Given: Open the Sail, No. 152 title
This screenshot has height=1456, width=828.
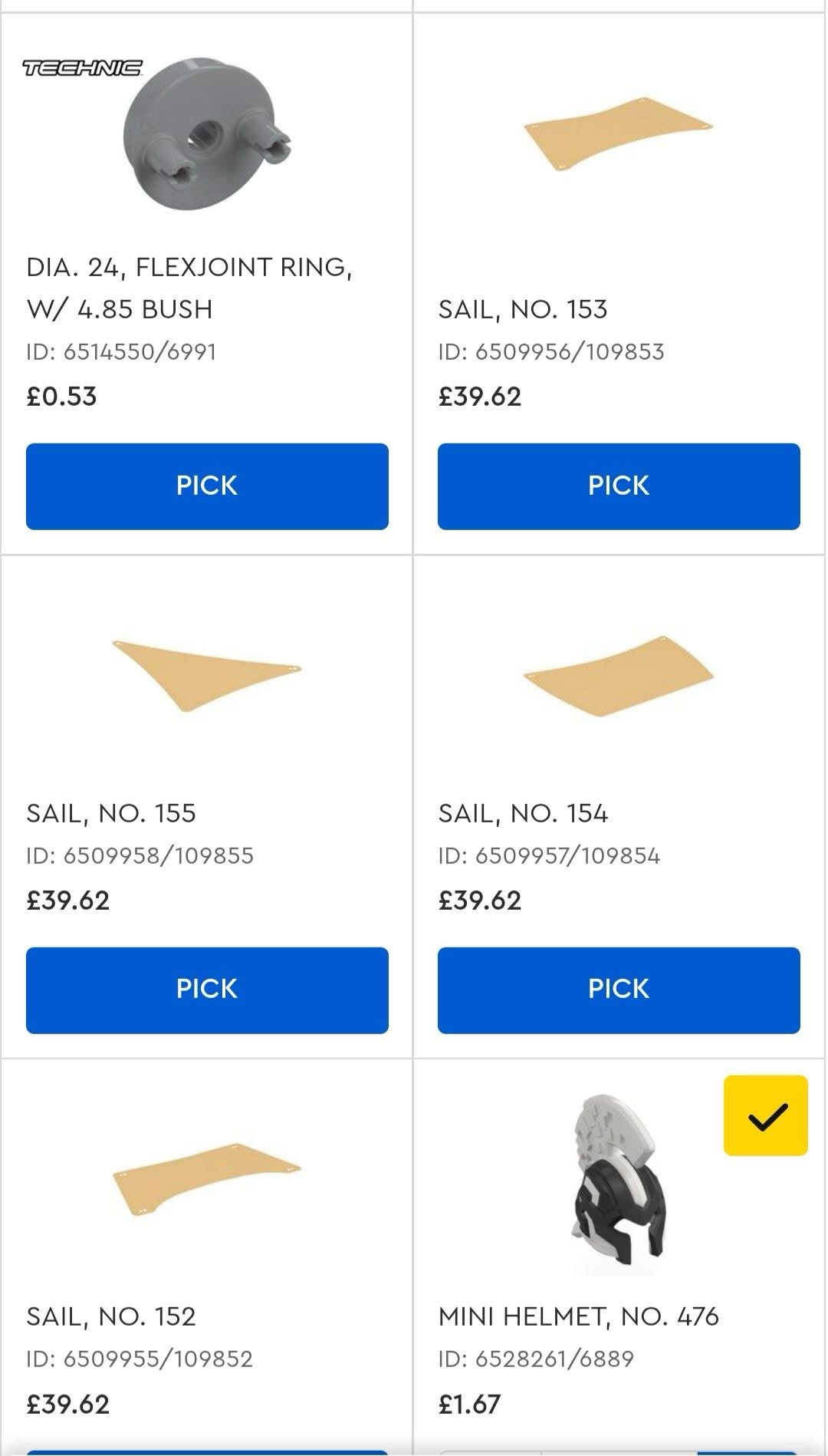Looking at the screenshot, I should (x=111, y=1316).
